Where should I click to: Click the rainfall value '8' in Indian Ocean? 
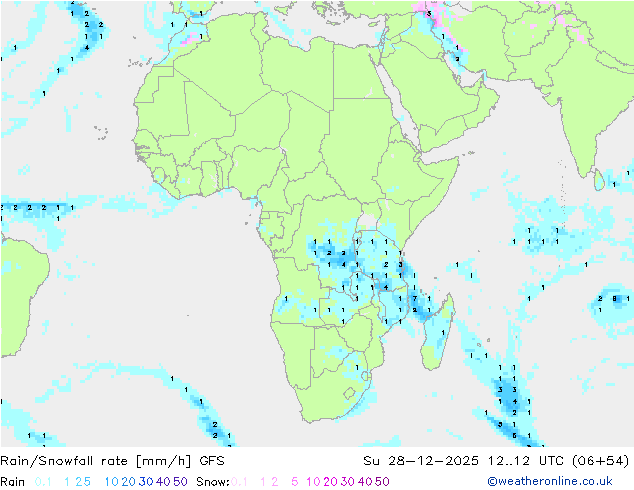[615, 299]
